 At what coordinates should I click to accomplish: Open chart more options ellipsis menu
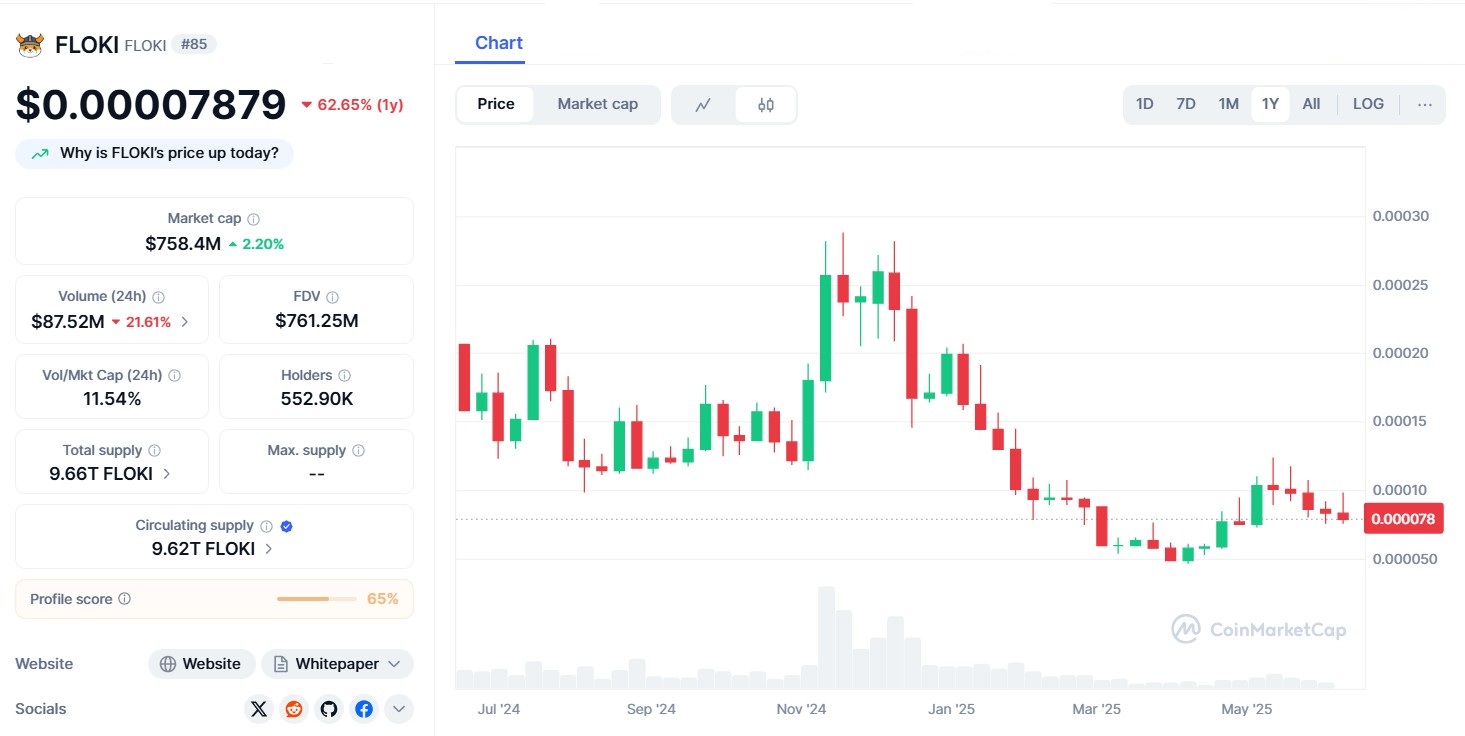pos(1425,104)
